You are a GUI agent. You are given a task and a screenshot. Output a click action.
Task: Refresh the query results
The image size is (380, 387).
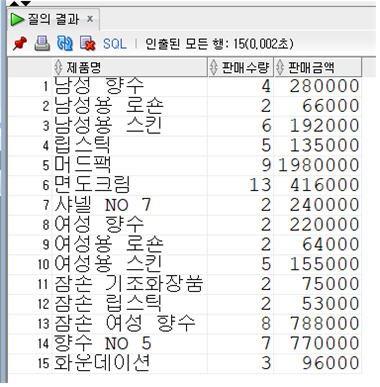click(65, 43)
